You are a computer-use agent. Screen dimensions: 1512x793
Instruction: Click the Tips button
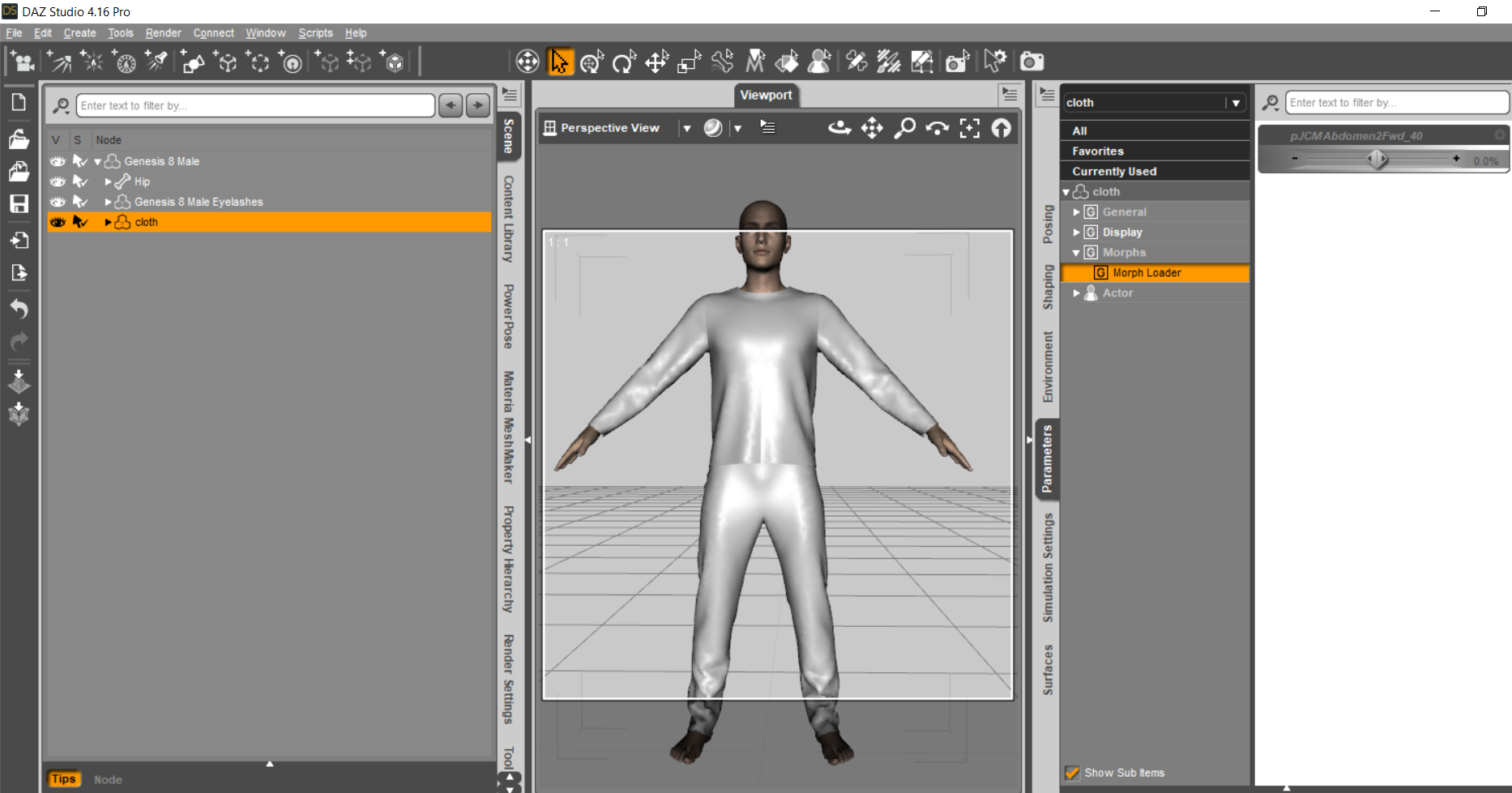pyautogui.click(x=63, y=779)
